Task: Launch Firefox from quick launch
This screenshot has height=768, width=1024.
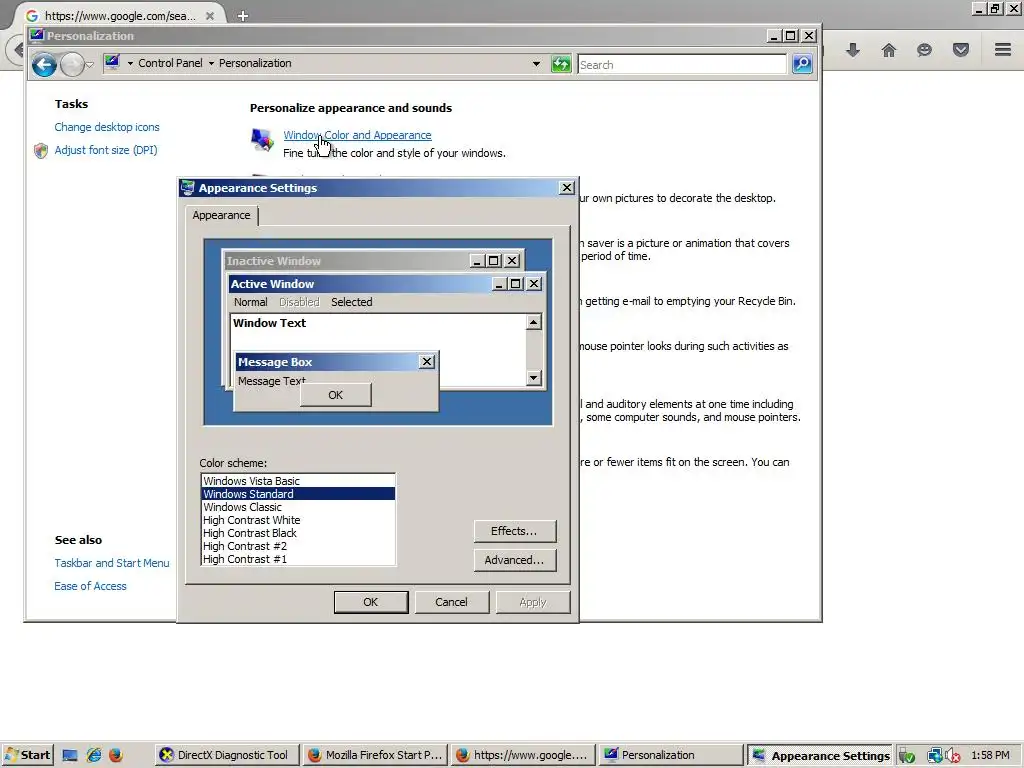Action: [x=116, y=756]
